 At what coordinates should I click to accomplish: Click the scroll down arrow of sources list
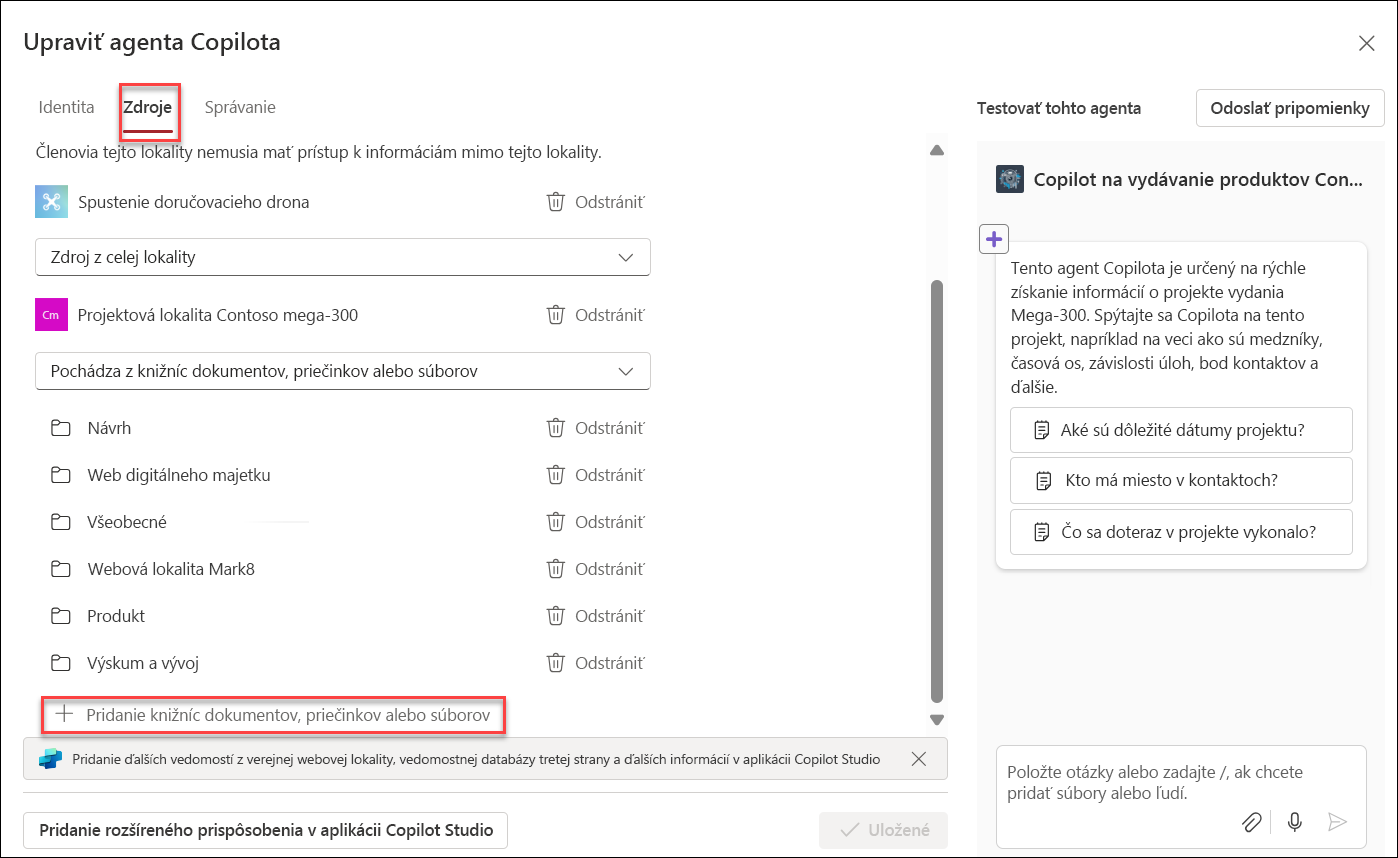[x=937, y=719]
